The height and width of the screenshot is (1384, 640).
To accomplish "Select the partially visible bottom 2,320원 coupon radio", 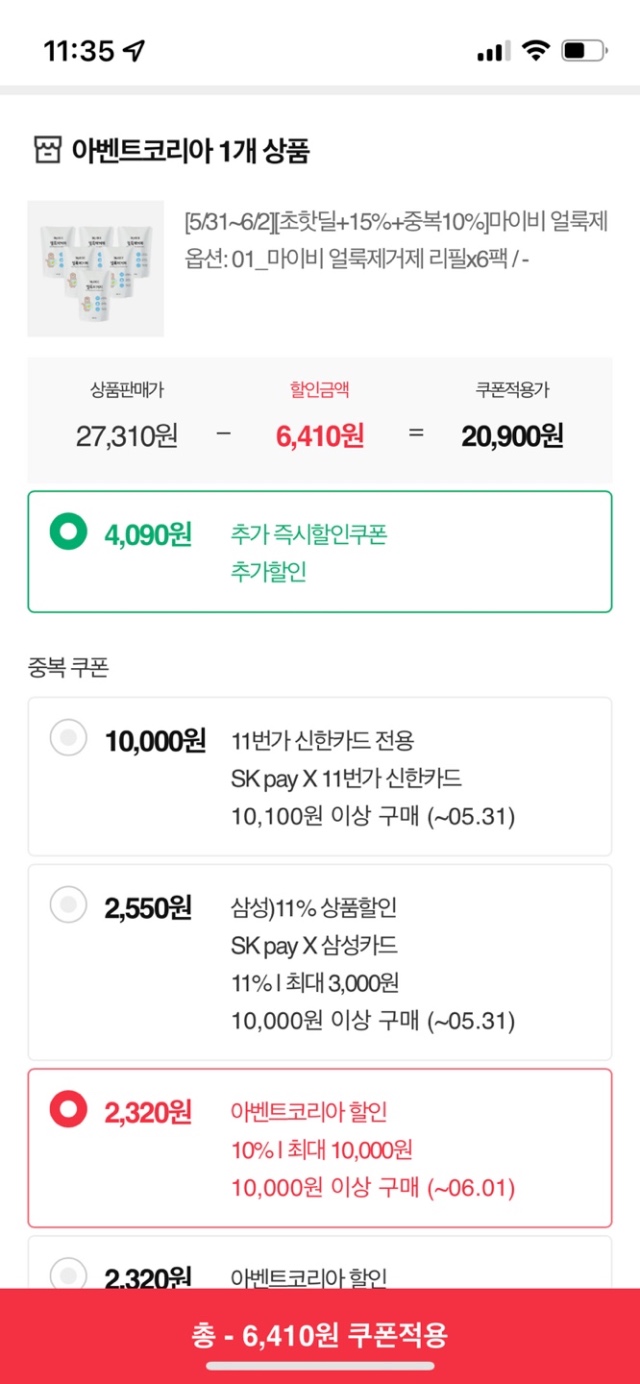I will [68, 1274].
